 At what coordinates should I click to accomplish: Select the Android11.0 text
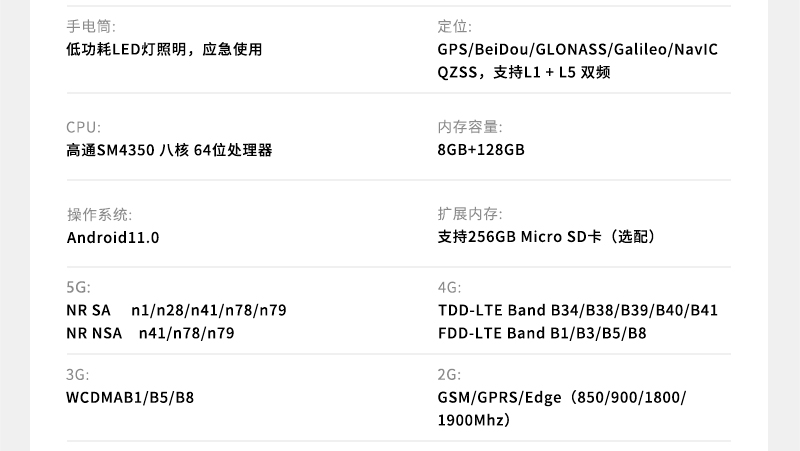(113, 238)
